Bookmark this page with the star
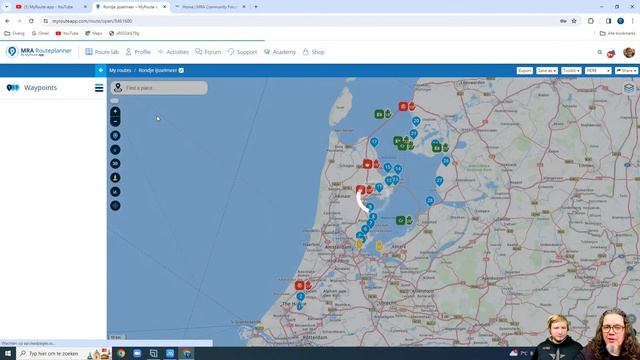This screenshot has width=640, height=360. click(574, 21)
